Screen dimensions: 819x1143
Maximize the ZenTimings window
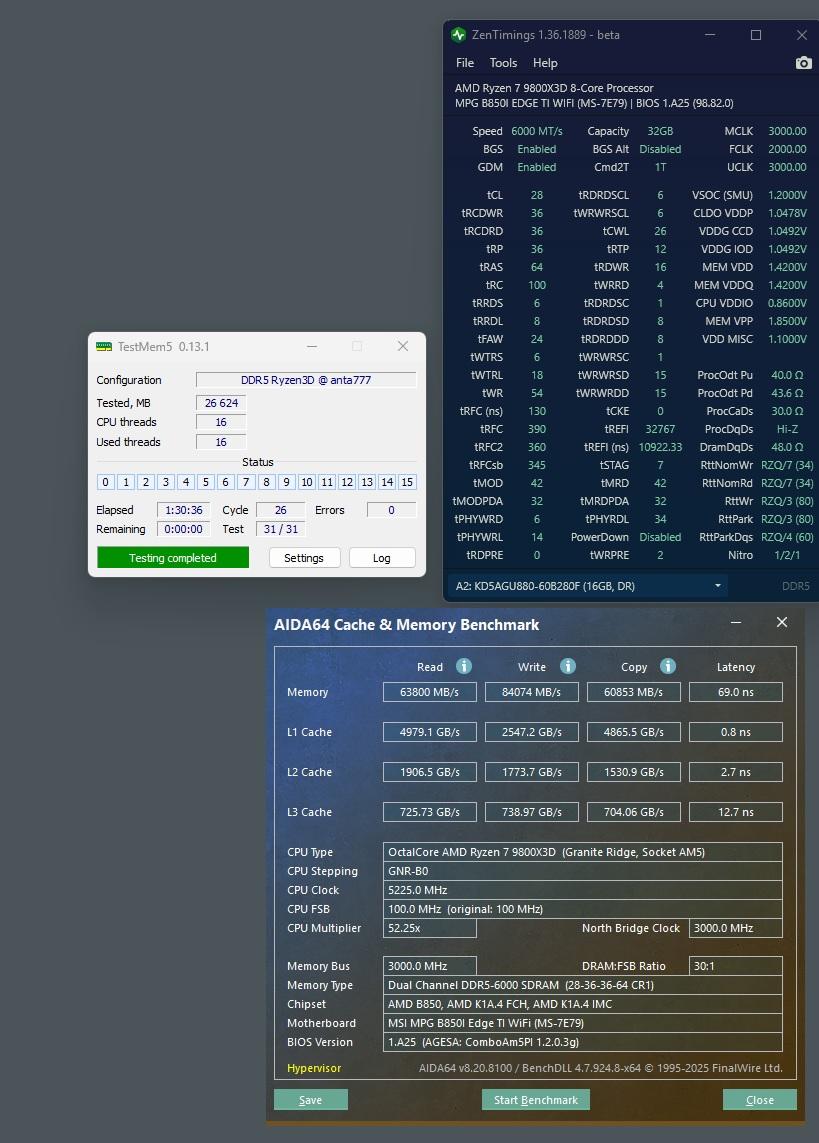756,35
